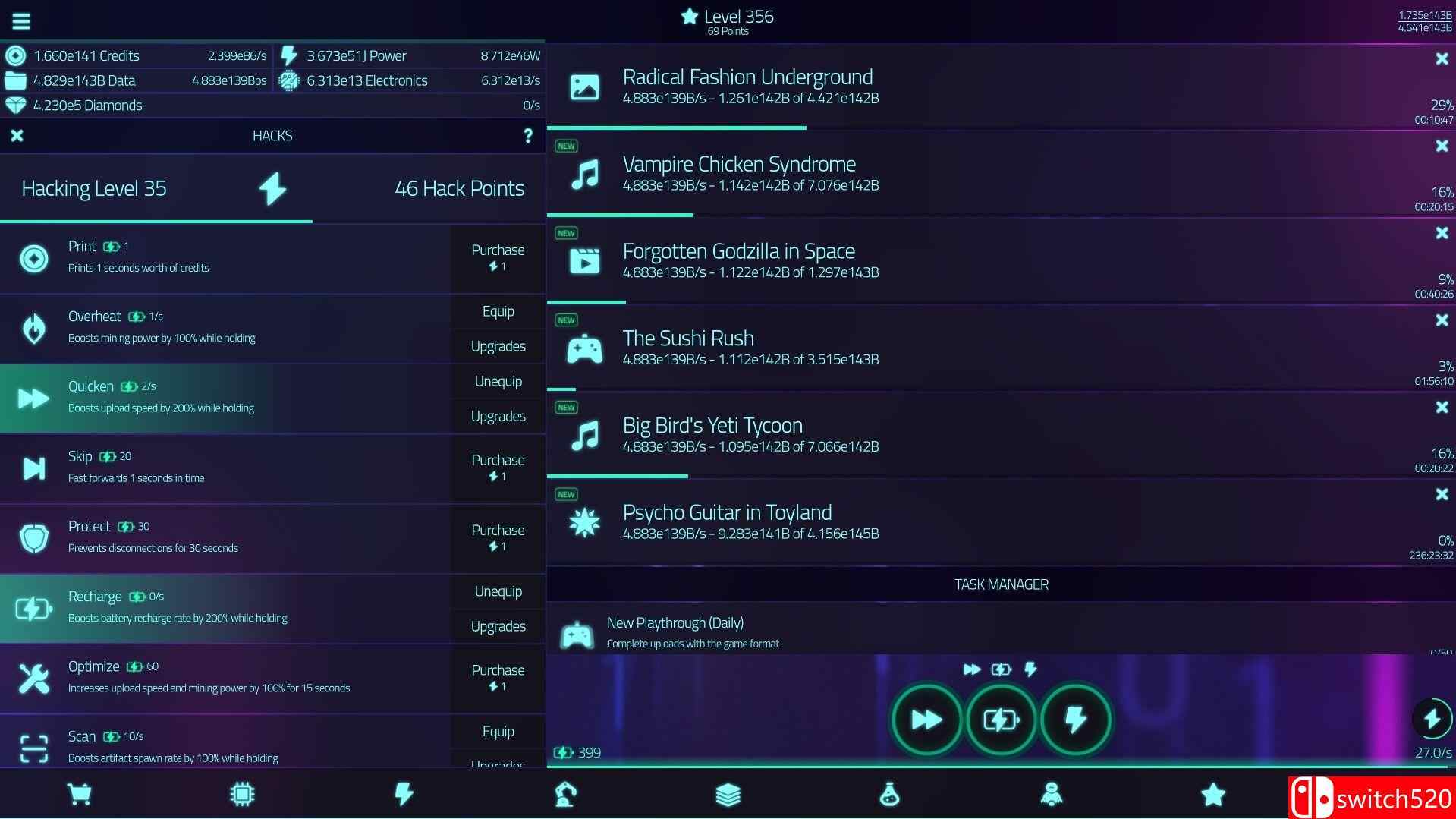Screen dimensions: 1456x819
Task: Unequip the Quicken hack
Action: click(498, 381)
